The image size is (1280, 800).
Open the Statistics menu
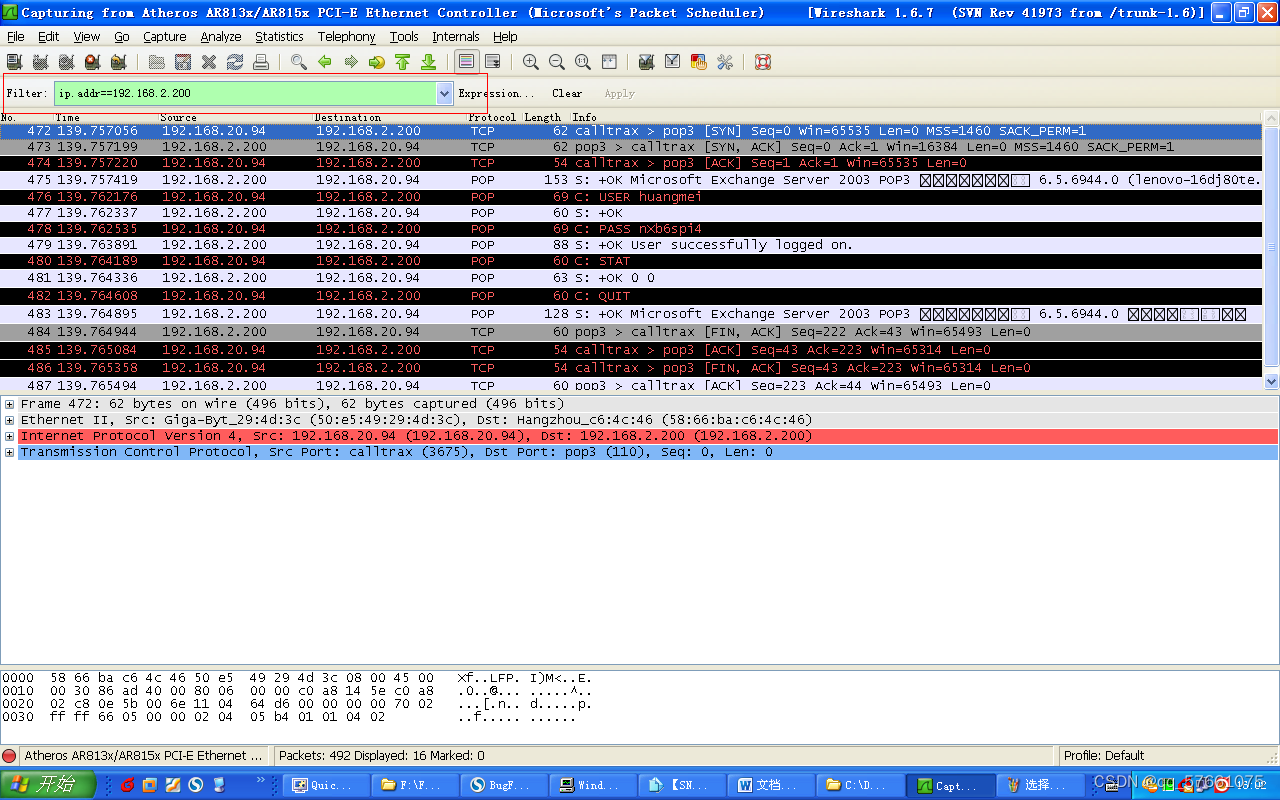[279, 37]
